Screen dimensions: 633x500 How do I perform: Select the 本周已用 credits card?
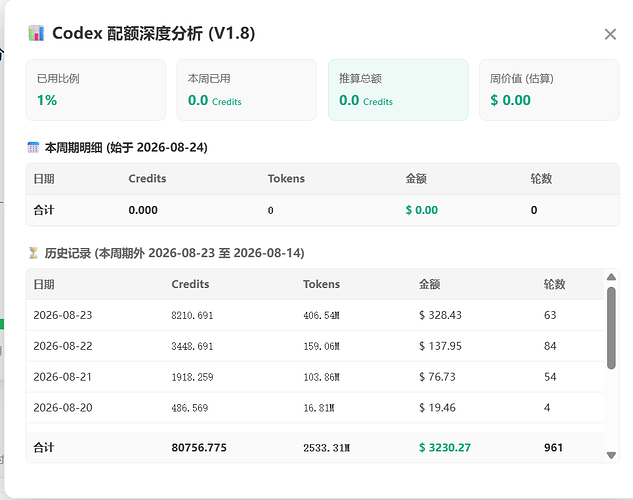247,90
